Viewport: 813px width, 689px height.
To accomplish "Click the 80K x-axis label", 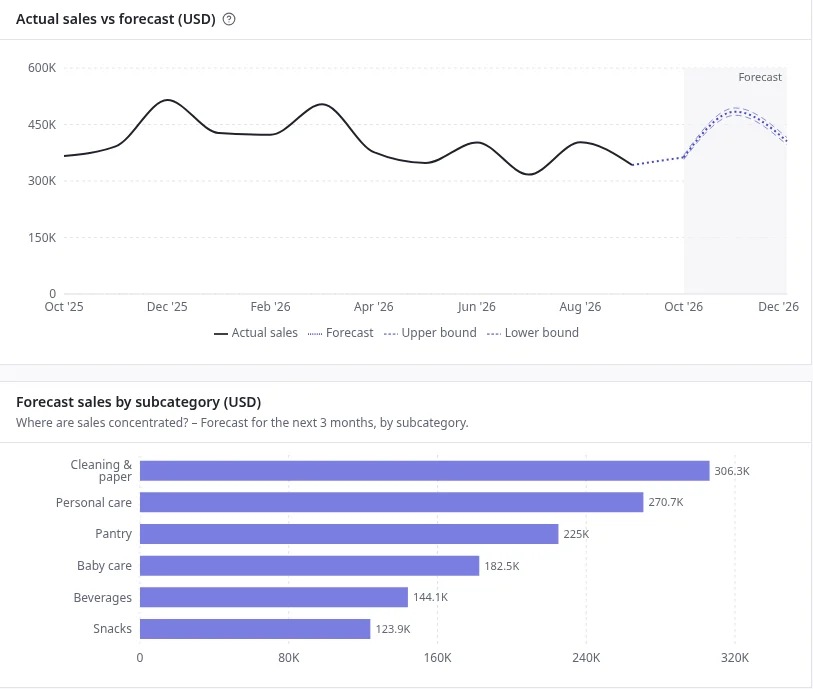I will coord(289,658).
